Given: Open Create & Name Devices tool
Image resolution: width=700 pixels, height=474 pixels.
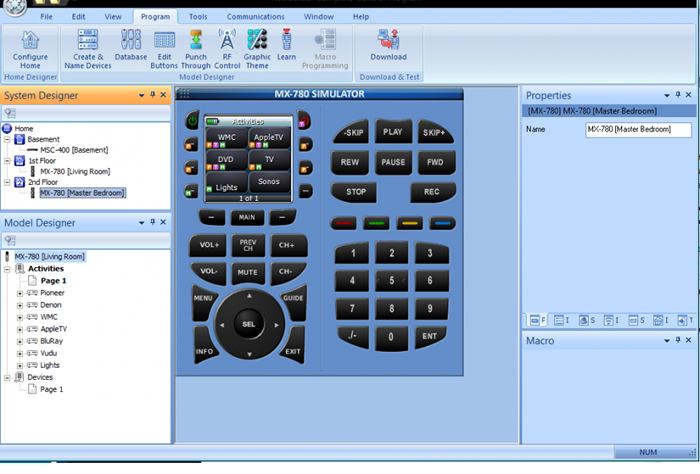Looking at the screenshot, I should pyautogui.click(x=88, y=45).
